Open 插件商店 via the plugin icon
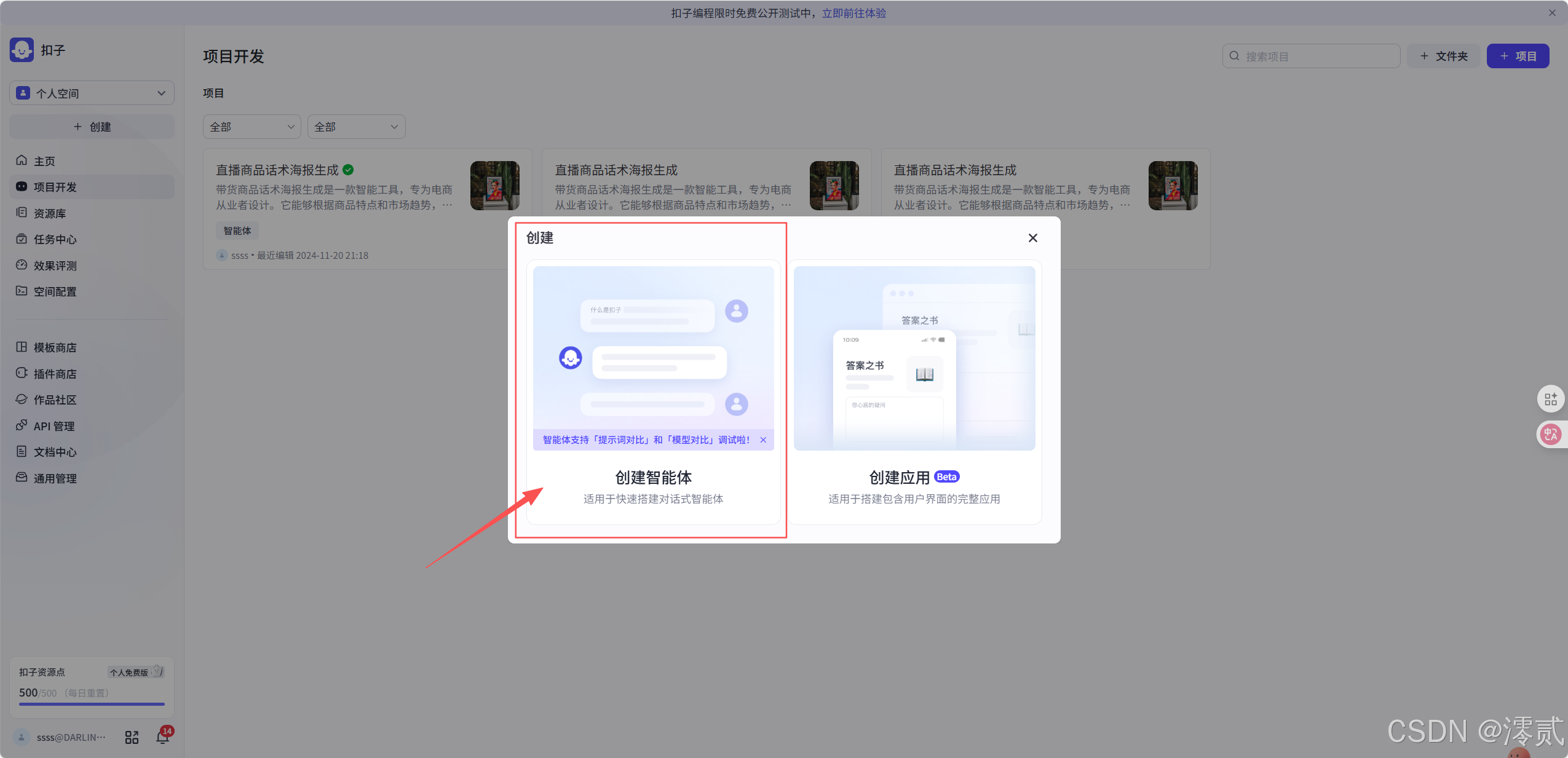The height and width of the screenshot is (758, 1568). [22, 373]
